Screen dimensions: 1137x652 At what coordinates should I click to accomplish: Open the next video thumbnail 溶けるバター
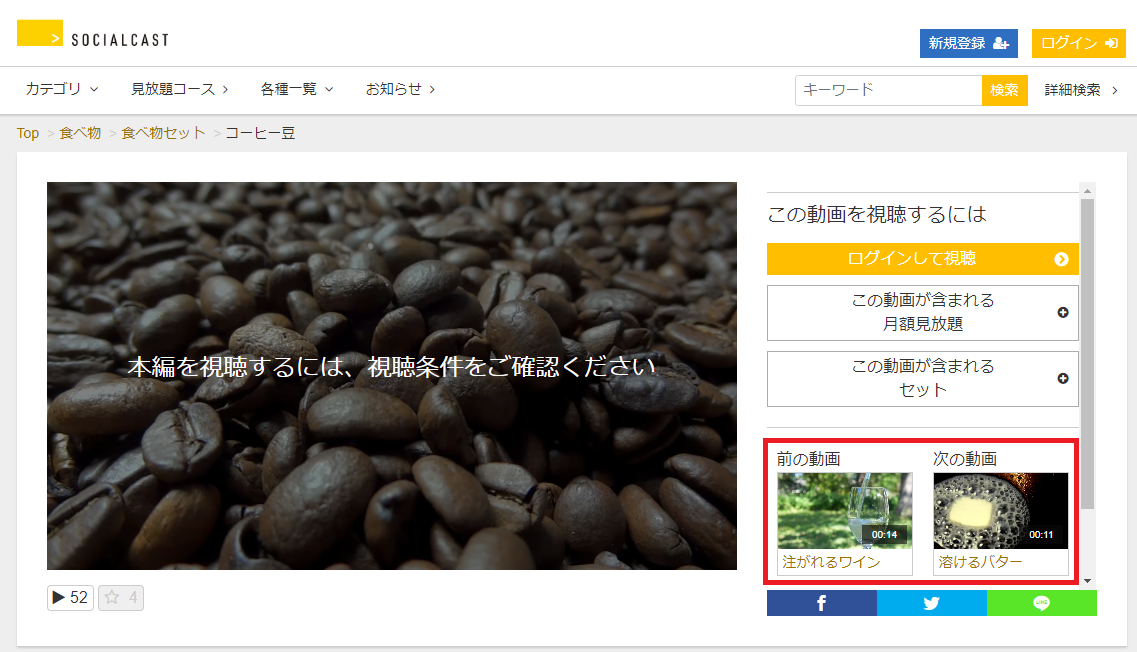pyautogui.click(x=1001, y=511)
